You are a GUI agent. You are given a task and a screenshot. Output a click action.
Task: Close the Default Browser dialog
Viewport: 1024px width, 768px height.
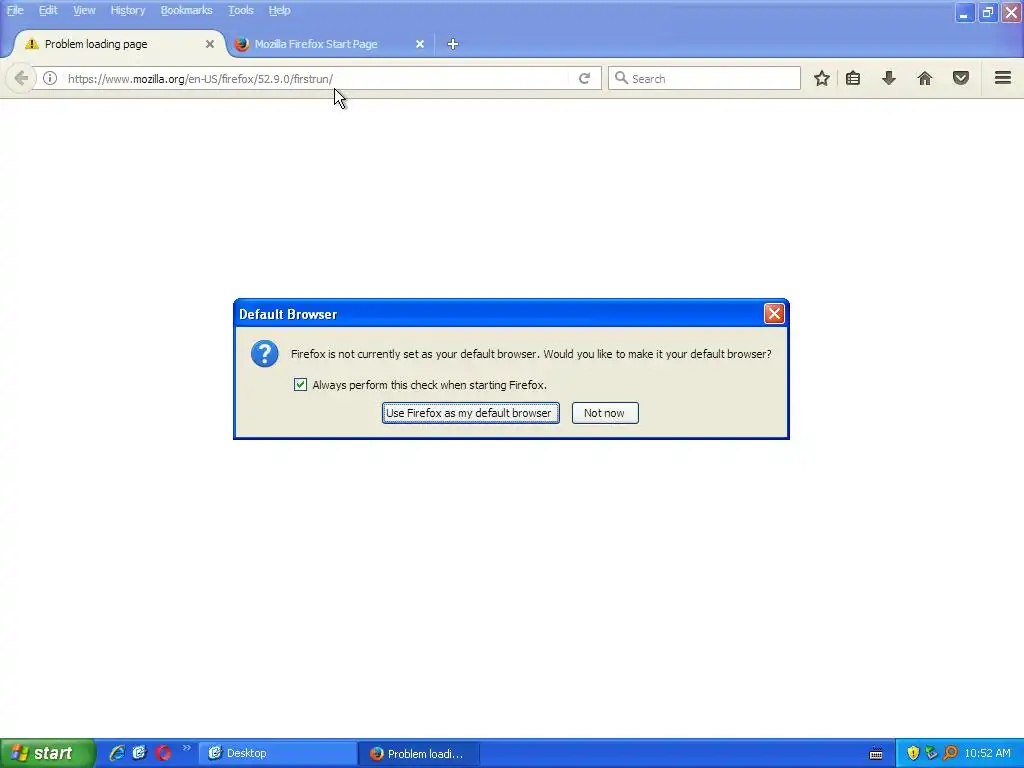tap(774, 314)
